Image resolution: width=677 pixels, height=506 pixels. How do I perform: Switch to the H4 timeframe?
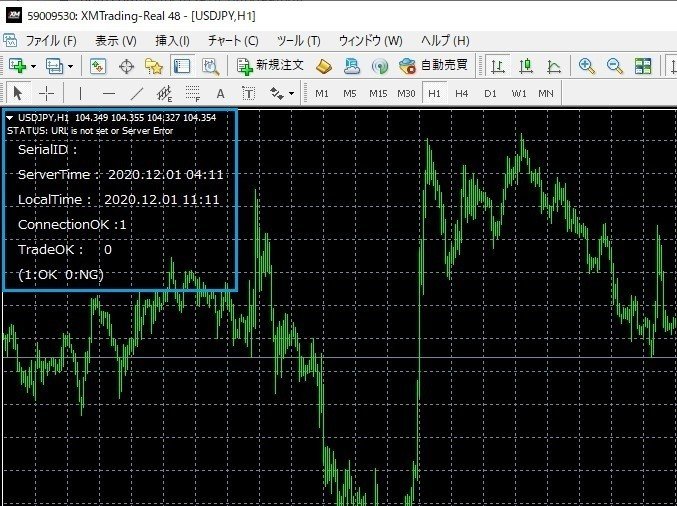tap(462, 93)
